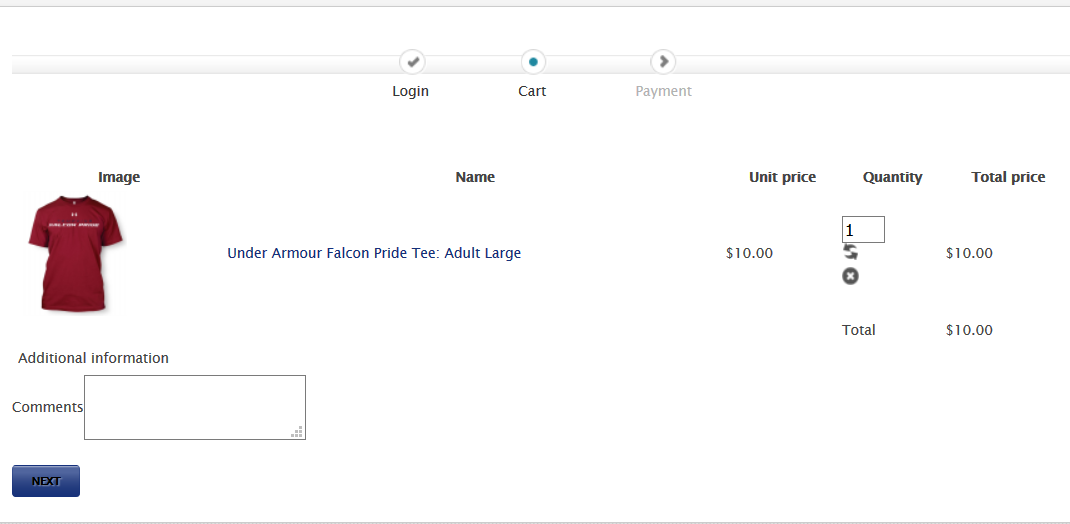Click the Login step label
The height and width of the screenshot is (524, 1070).
[x=410, y=91]
